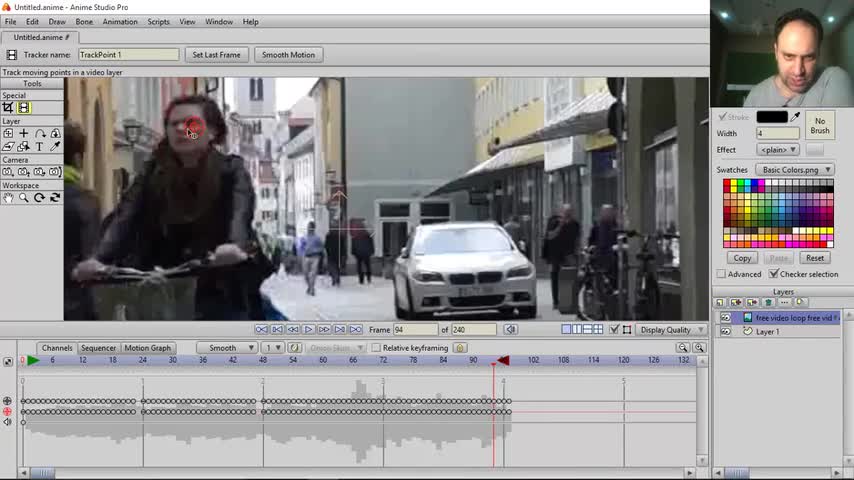Viewport: 854px width, 480px height.
Task: Select the Pan/Tilt Camera tool
Action: tap(56, 172)
